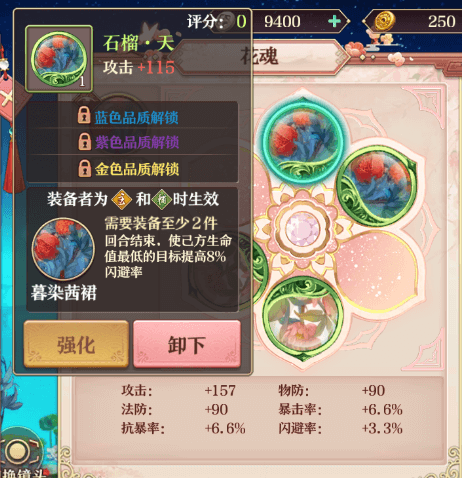Screen dimensions: 462x478
Task: Select the bottom pink lotus orb slot
Action: point(303,318)
